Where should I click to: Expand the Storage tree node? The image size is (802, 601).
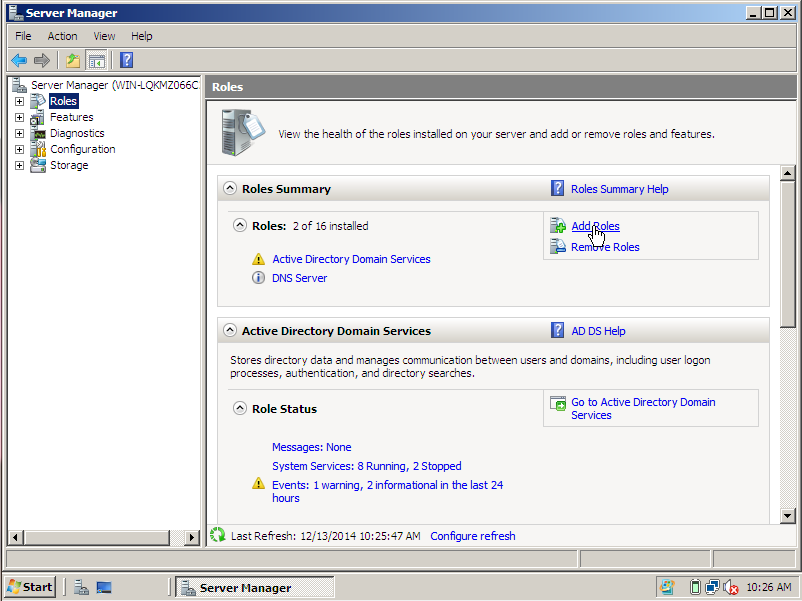(19, 165)
